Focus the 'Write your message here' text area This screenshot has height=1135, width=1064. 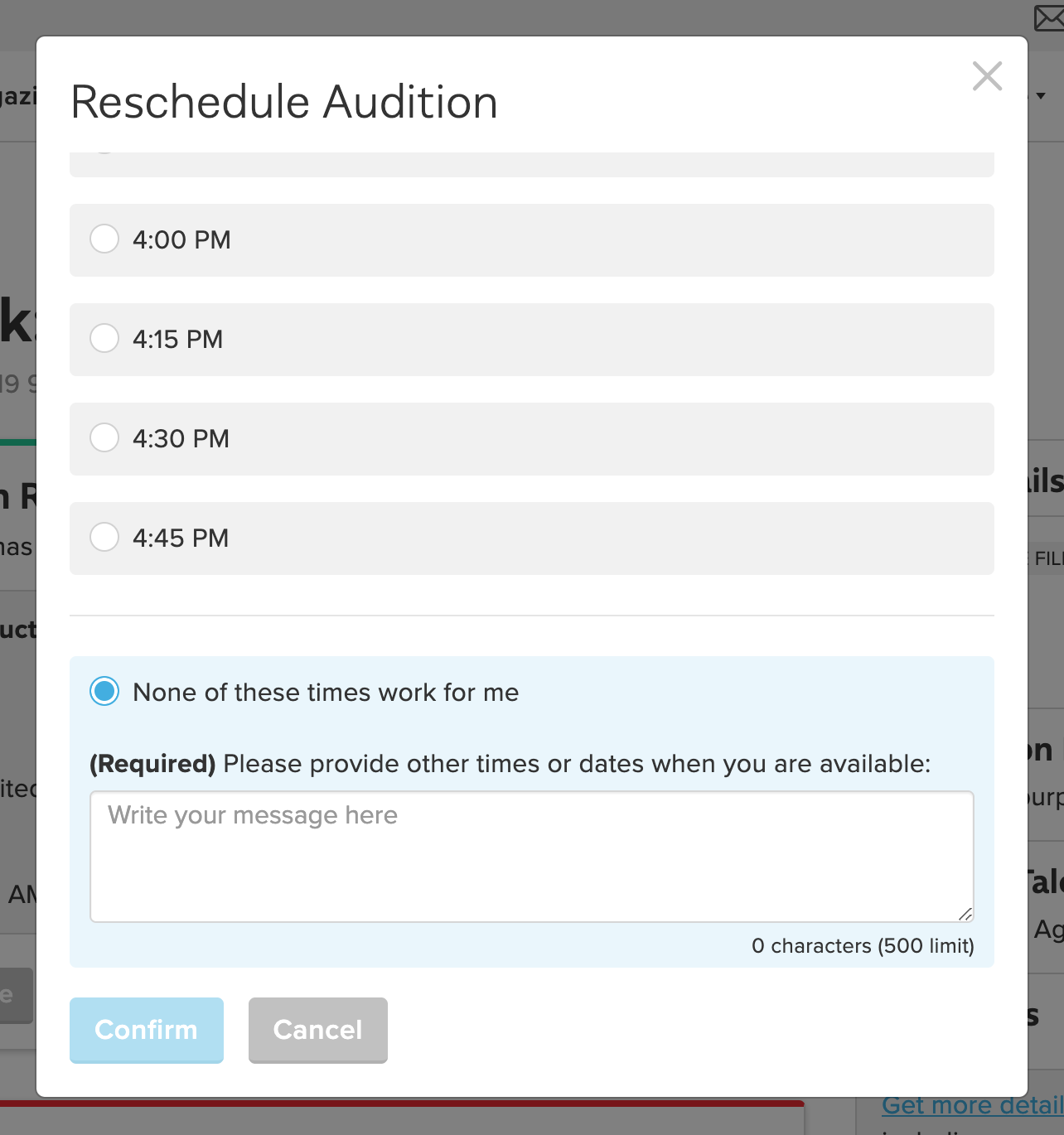(x=531, y=856)
